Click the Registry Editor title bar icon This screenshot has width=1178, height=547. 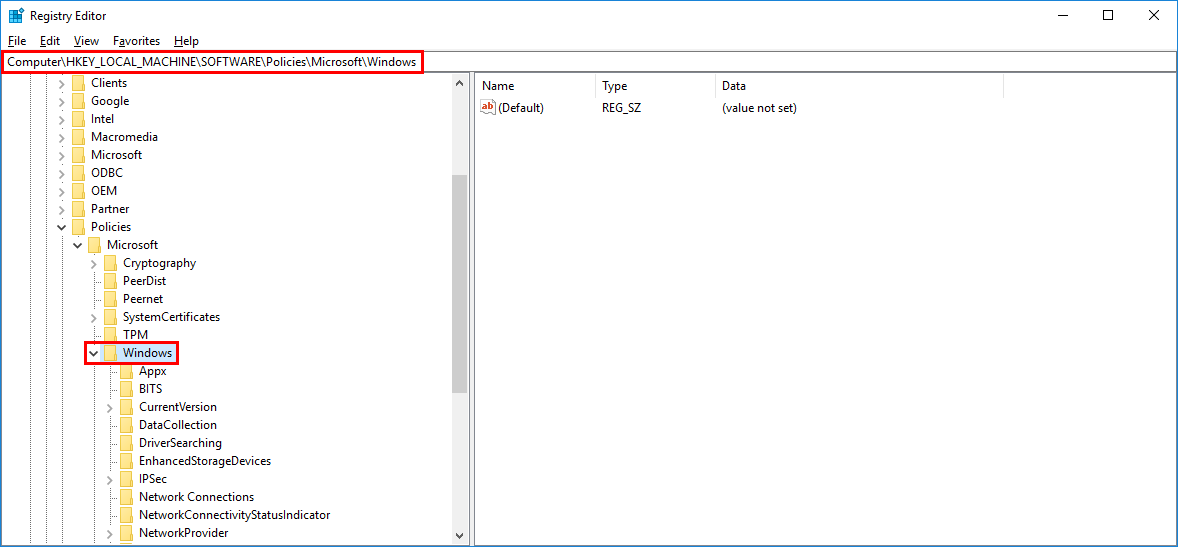[16, 15]
